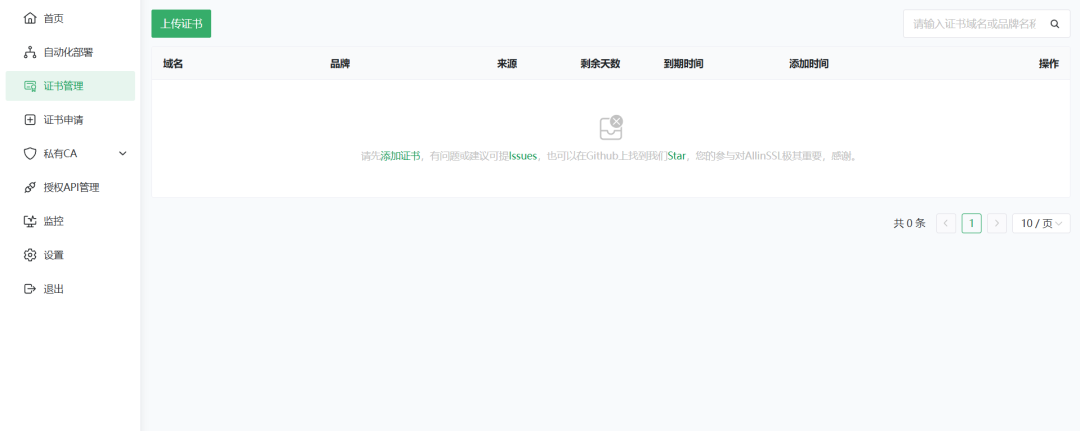Viewport: 1080px width, 431px height.
Task: Go to next page arrow
Action: point(997,223)
